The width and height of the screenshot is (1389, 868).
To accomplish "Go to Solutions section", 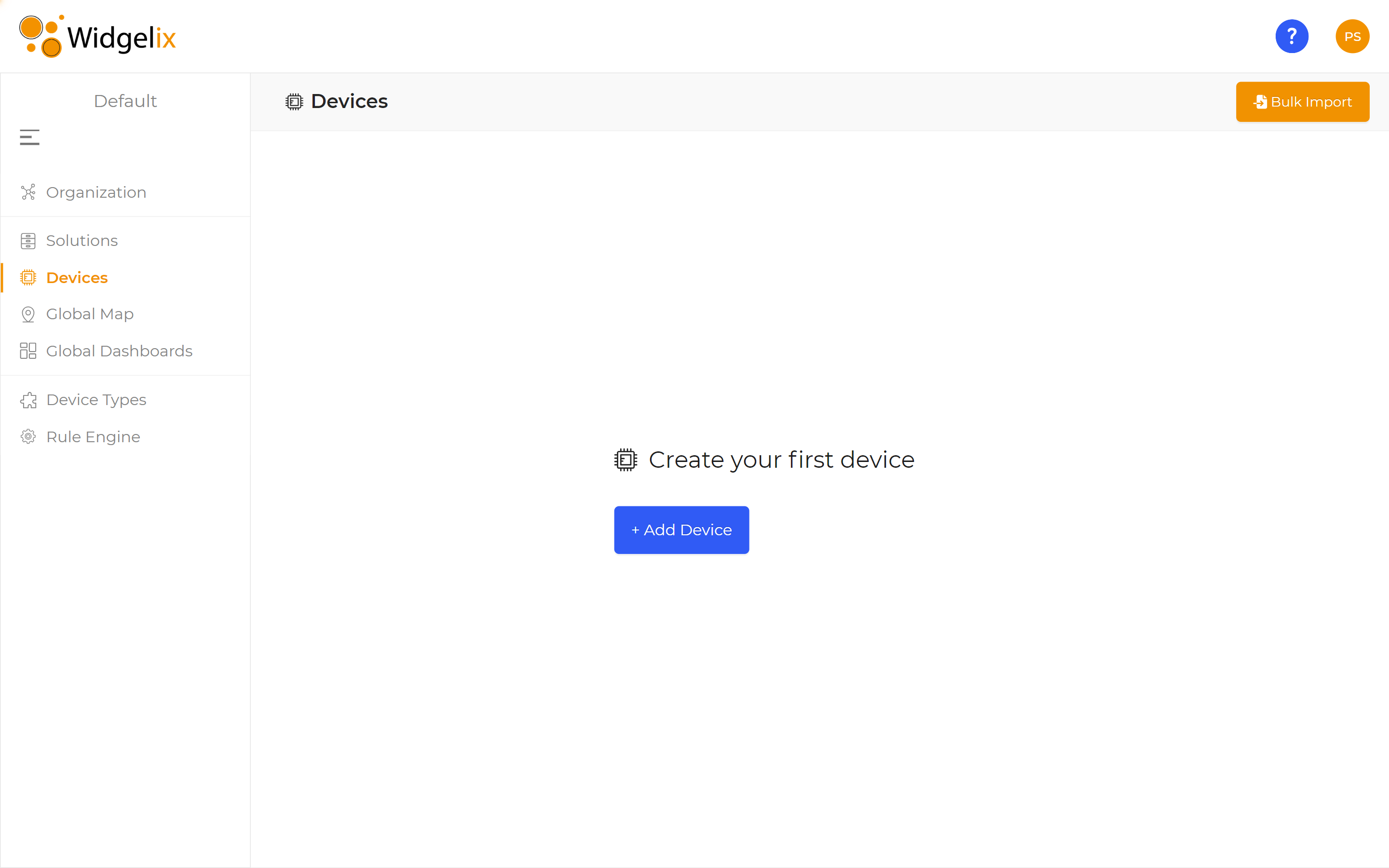I will tap(82, 241).
